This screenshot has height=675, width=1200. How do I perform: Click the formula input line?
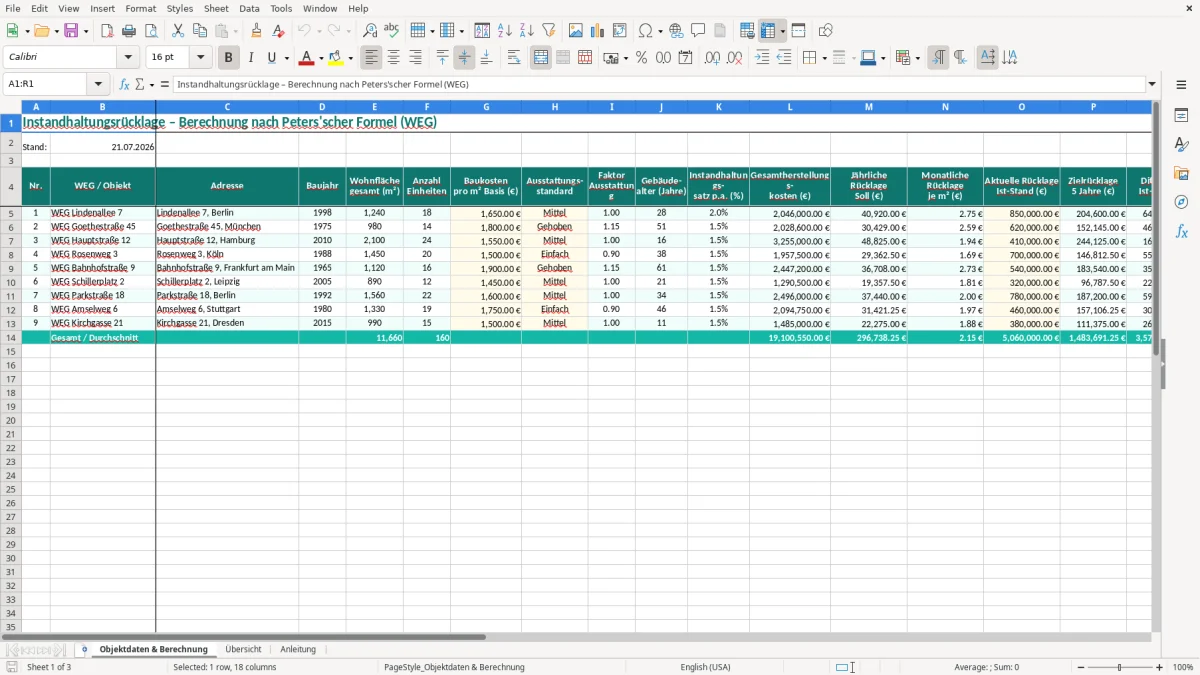pos(658,85)
